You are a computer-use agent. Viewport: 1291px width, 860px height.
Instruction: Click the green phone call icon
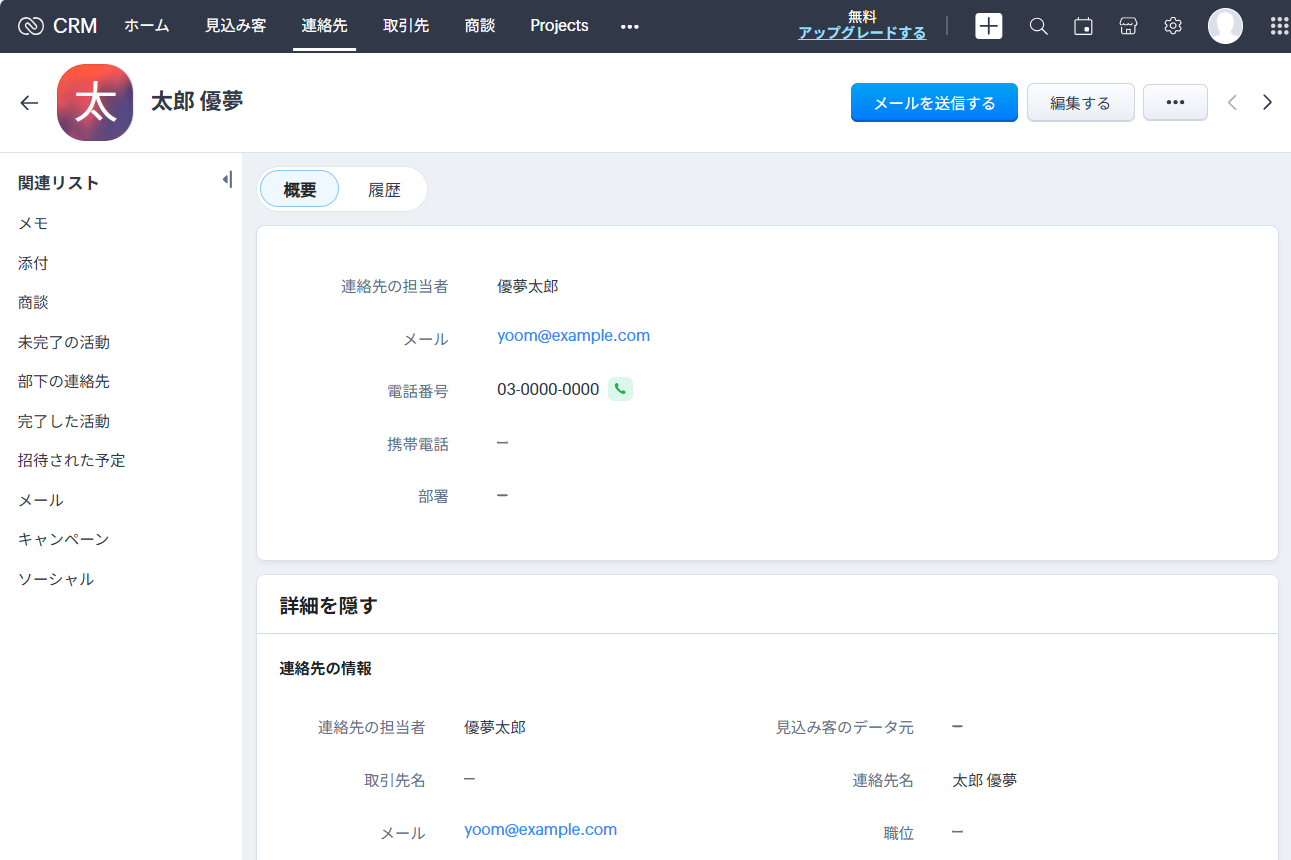(620, 389)
